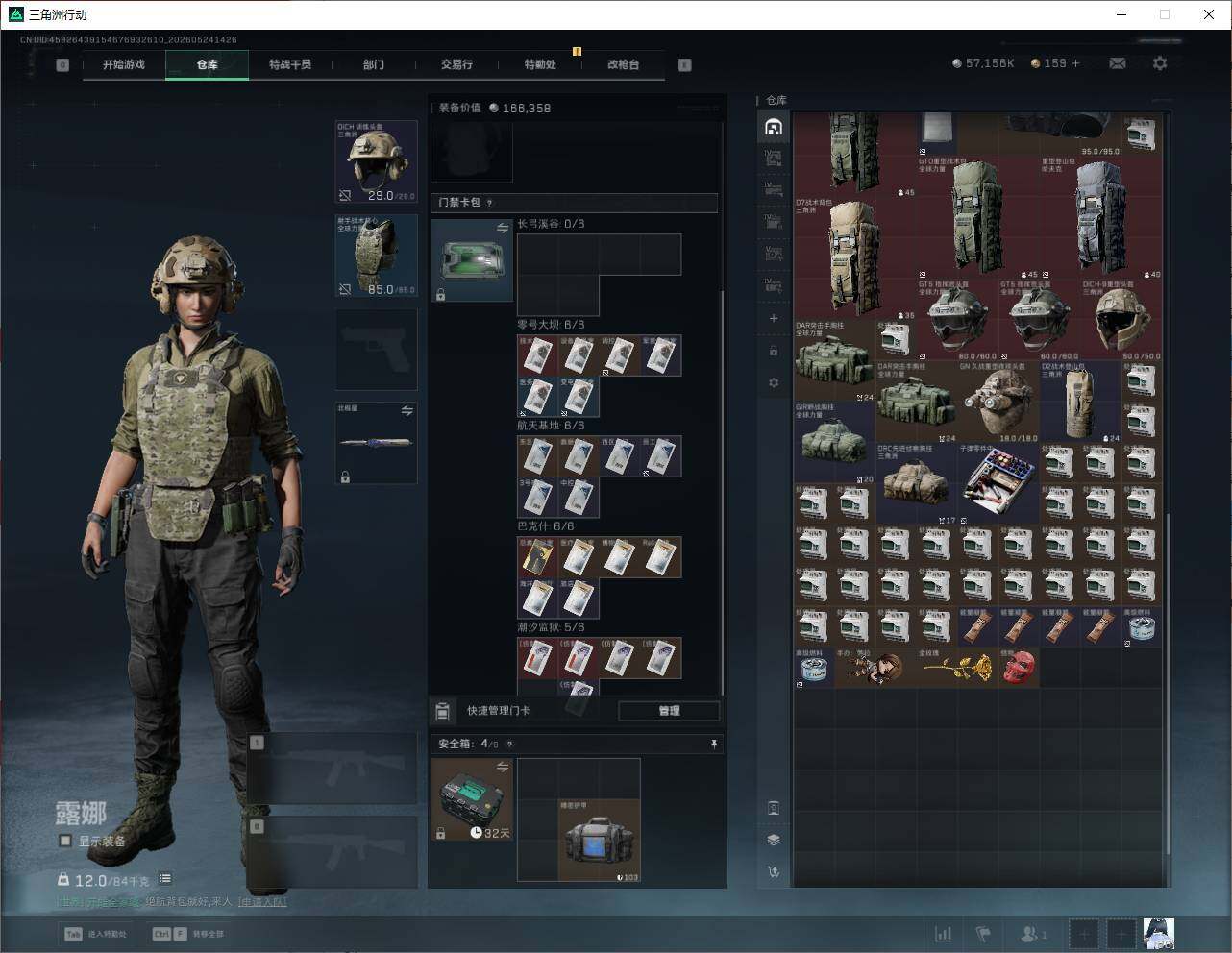Click the warehouse sidebar lock icon
Screen dimensions: 1232x953
774,351
